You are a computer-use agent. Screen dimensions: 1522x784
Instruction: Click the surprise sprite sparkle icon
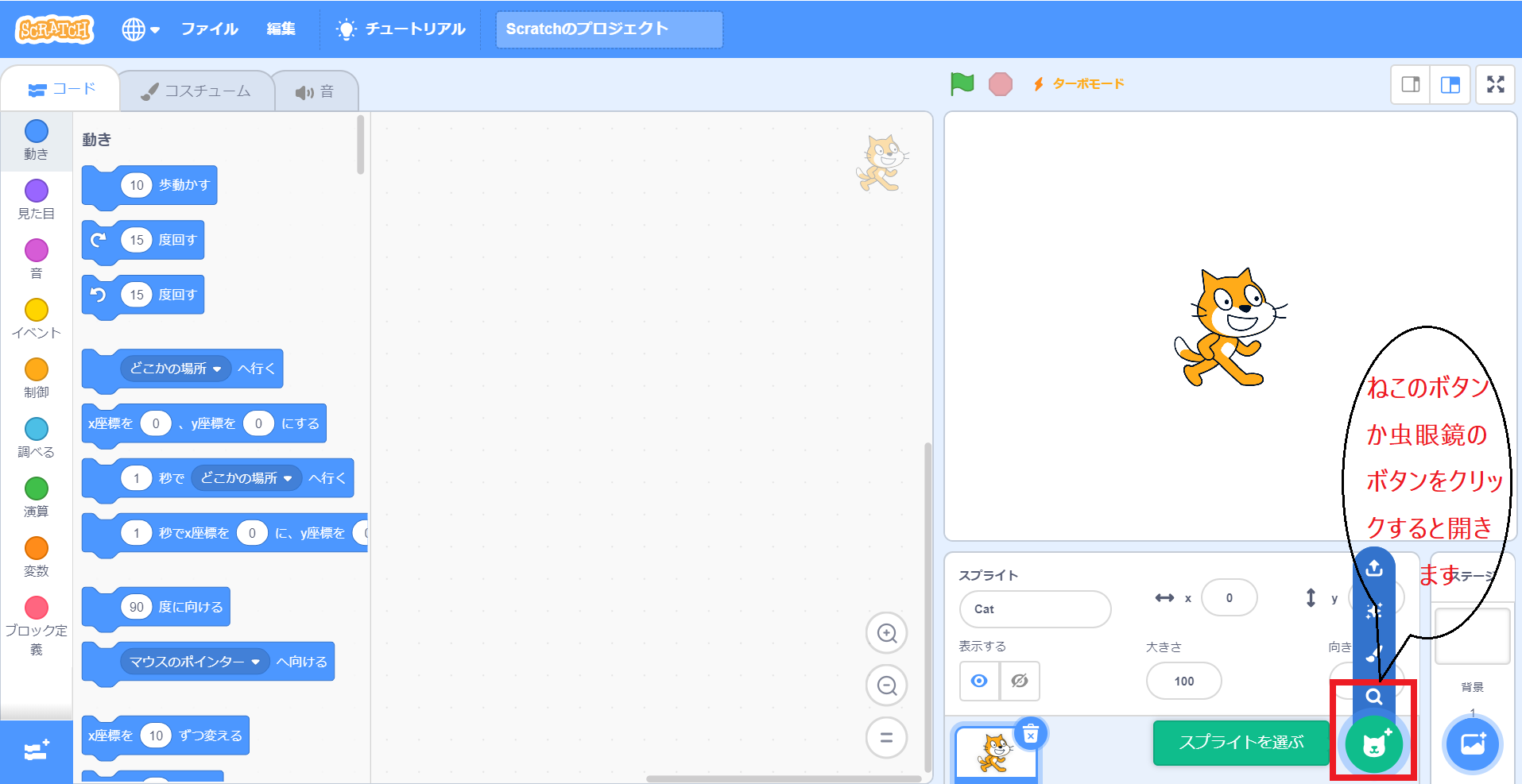pos(1374,611)
